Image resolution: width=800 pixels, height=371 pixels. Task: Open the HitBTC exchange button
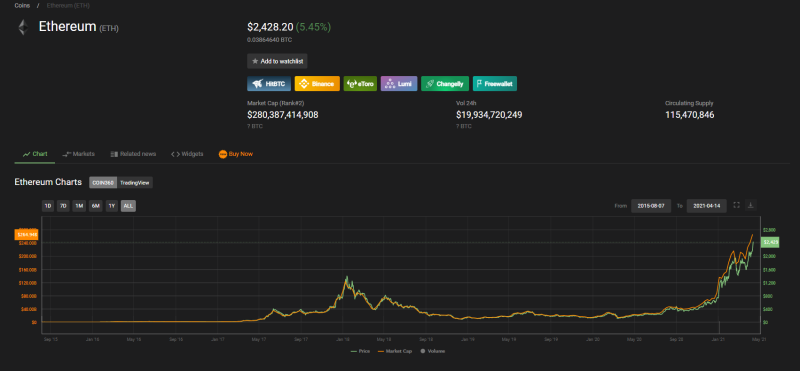pyautogui.click(x=269, y=84)
